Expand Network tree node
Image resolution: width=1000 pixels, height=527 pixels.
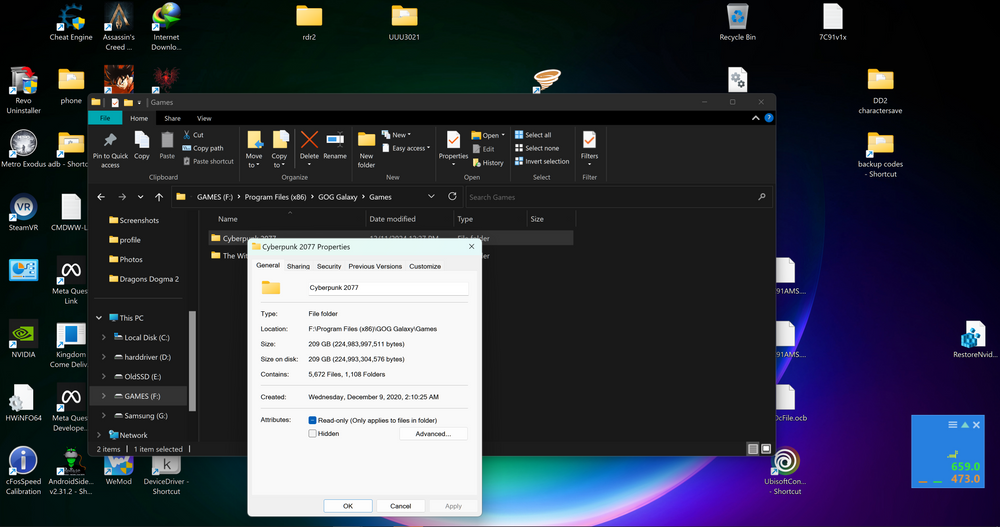click(x=99, y=435)
